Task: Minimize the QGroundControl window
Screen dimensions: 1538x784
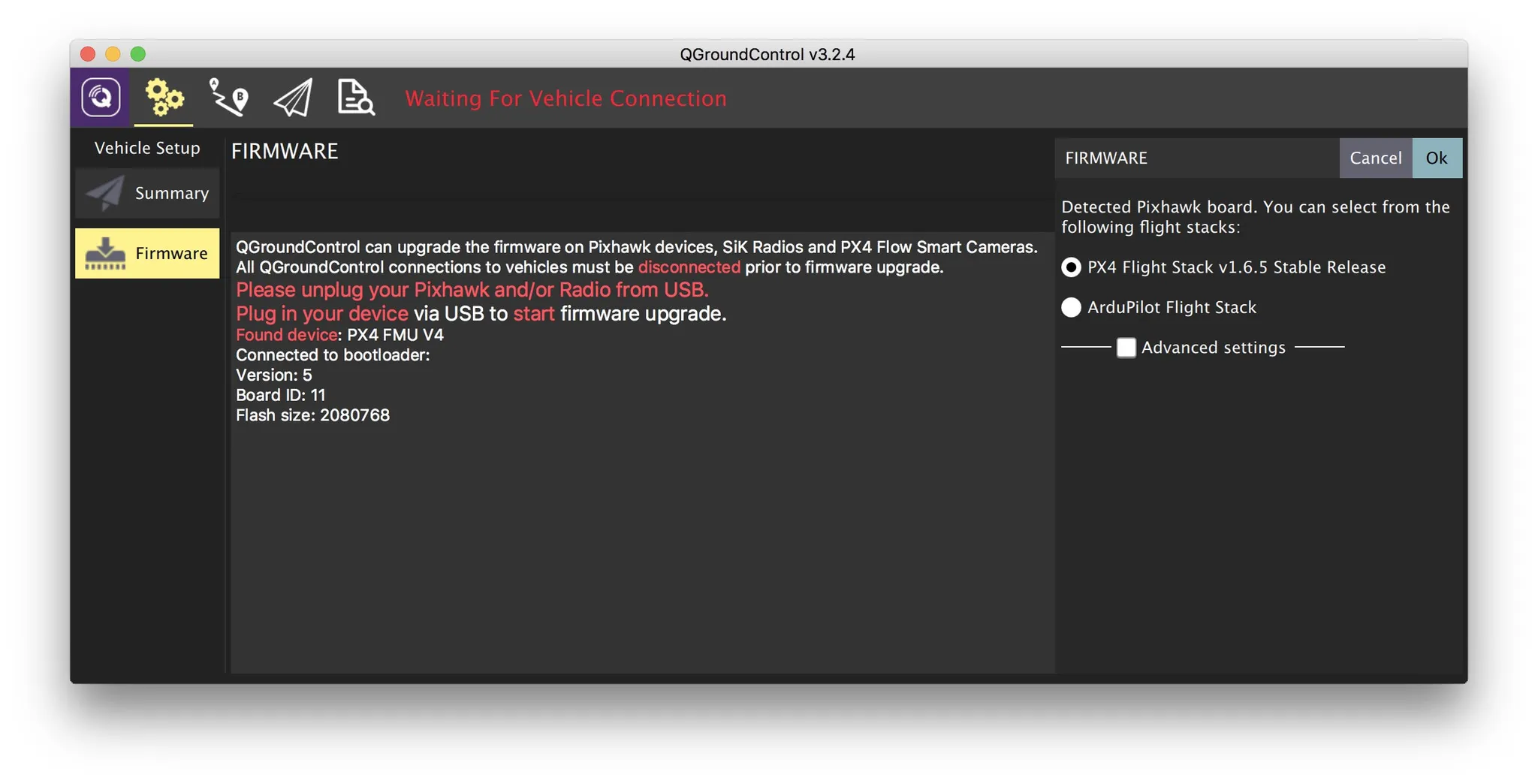Action: 113,54
